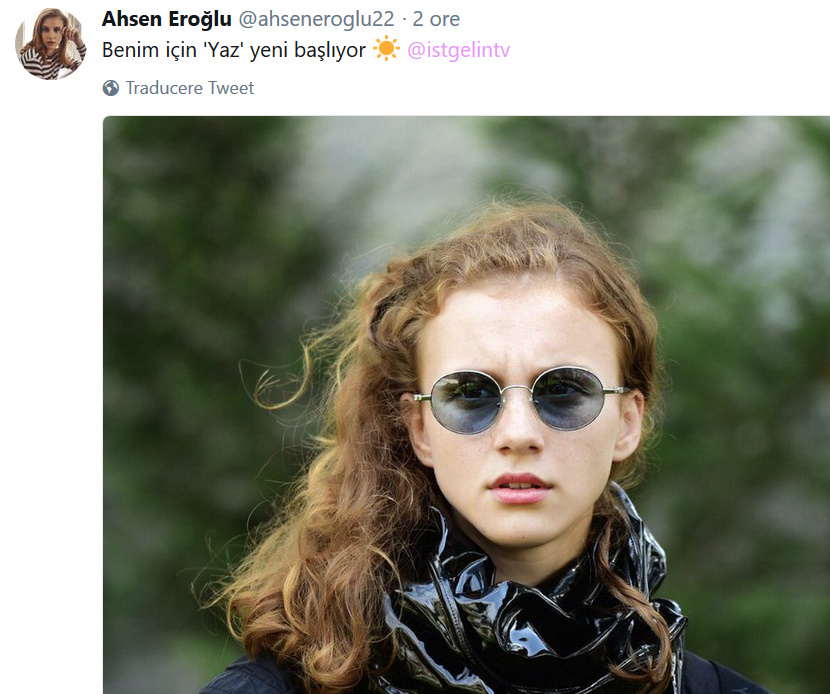Click the tweet text 'Benim için'
Image resolution: width=830 pixels, height=694 pixels.
[x=149, y=50]
